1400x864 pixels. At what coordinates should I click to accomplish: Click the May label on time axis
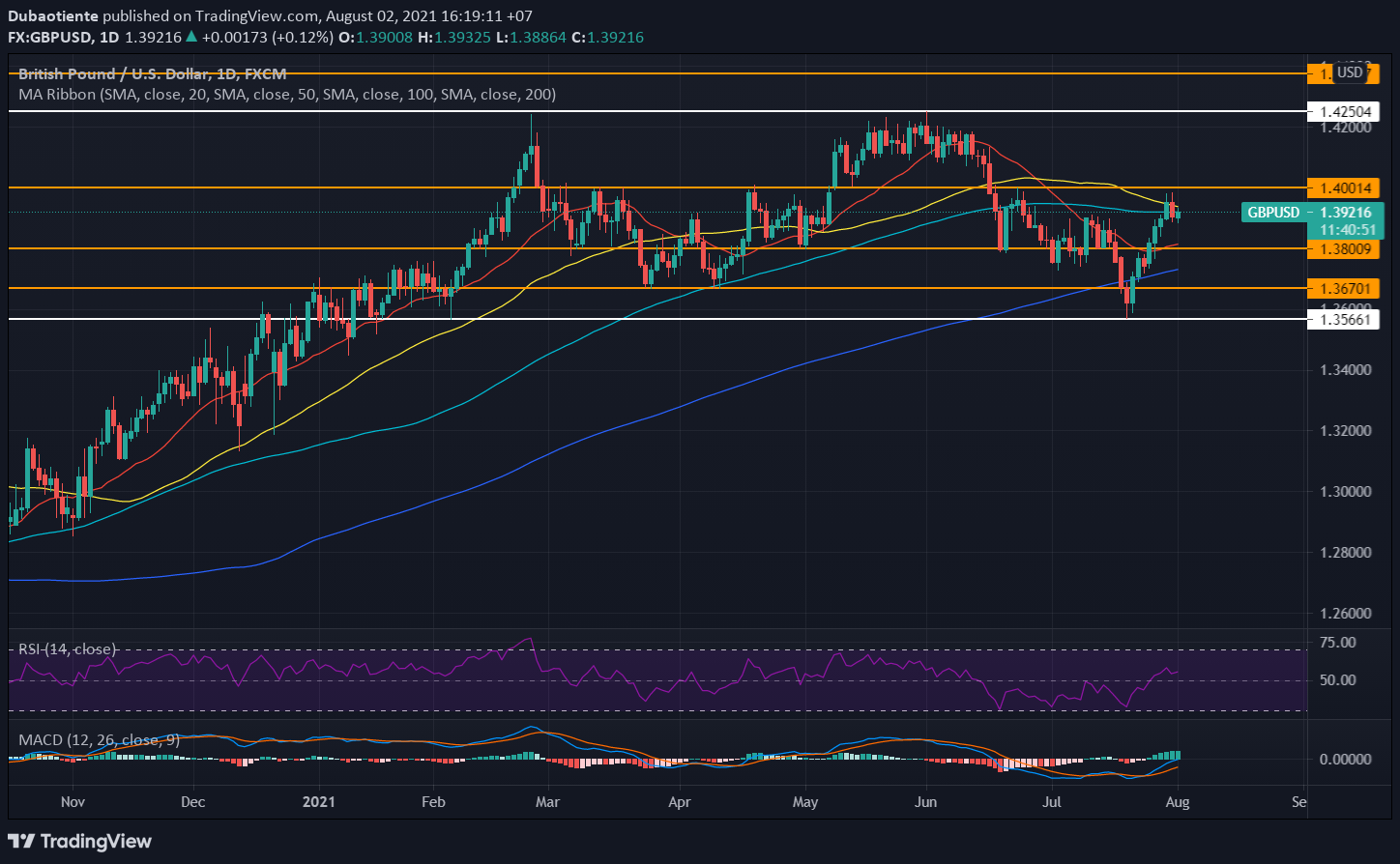[x=805, y=802]
